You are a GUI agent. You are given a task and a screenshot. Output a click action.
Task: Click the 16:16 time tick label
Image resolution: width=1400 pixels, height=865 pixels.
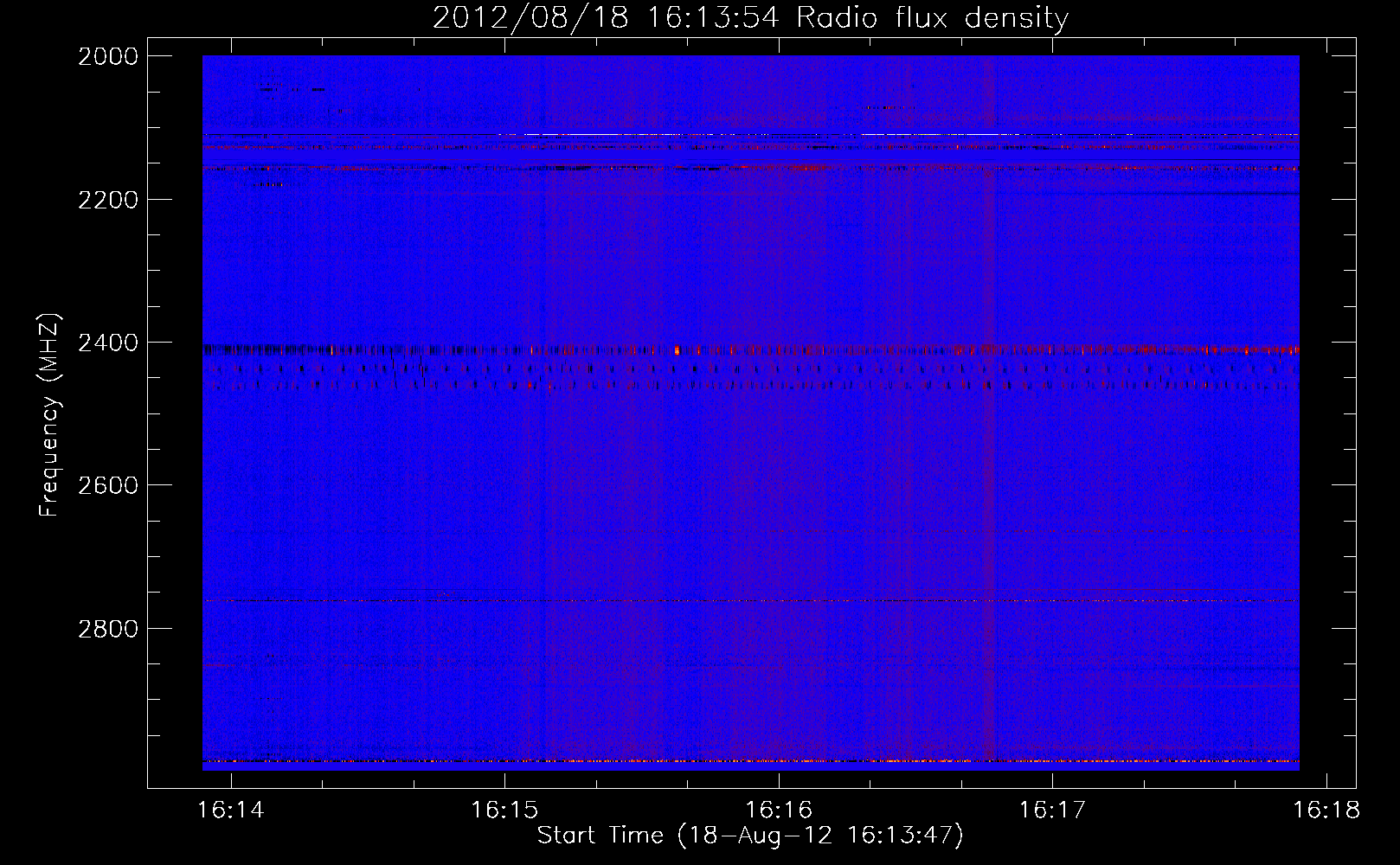(x=779, y=810)
